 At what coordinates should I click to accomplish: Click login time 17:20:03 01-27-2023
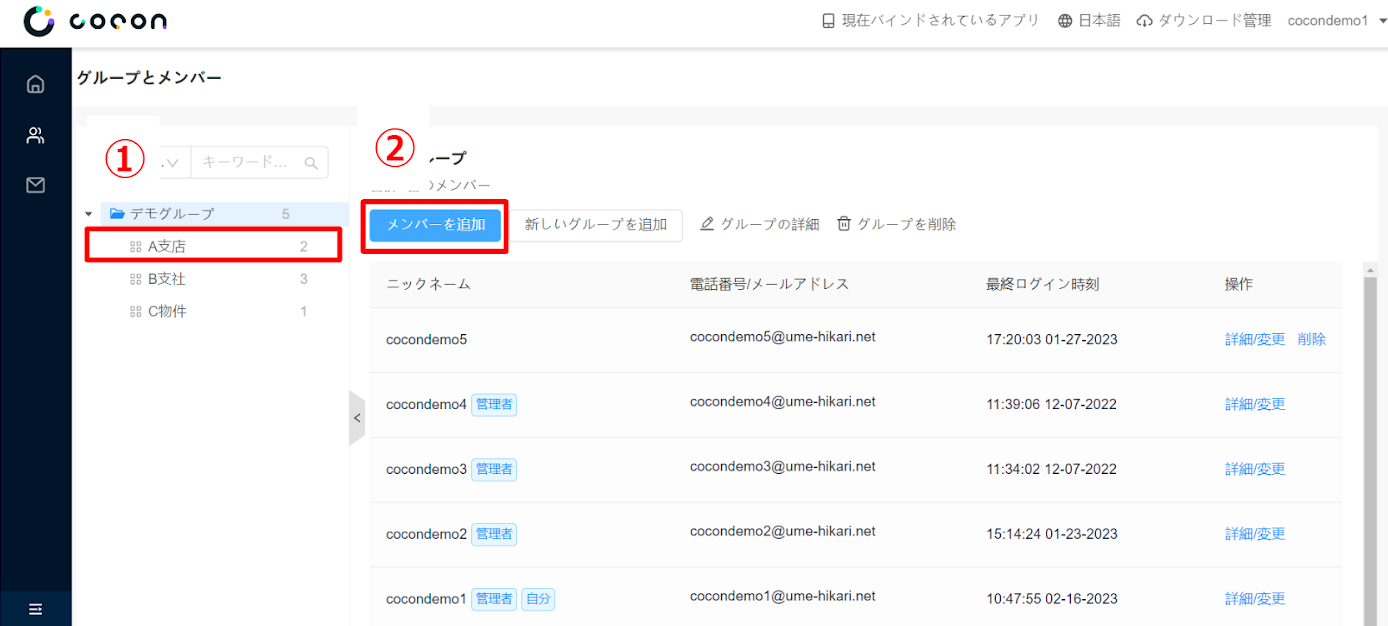(x=1052, y=340)
